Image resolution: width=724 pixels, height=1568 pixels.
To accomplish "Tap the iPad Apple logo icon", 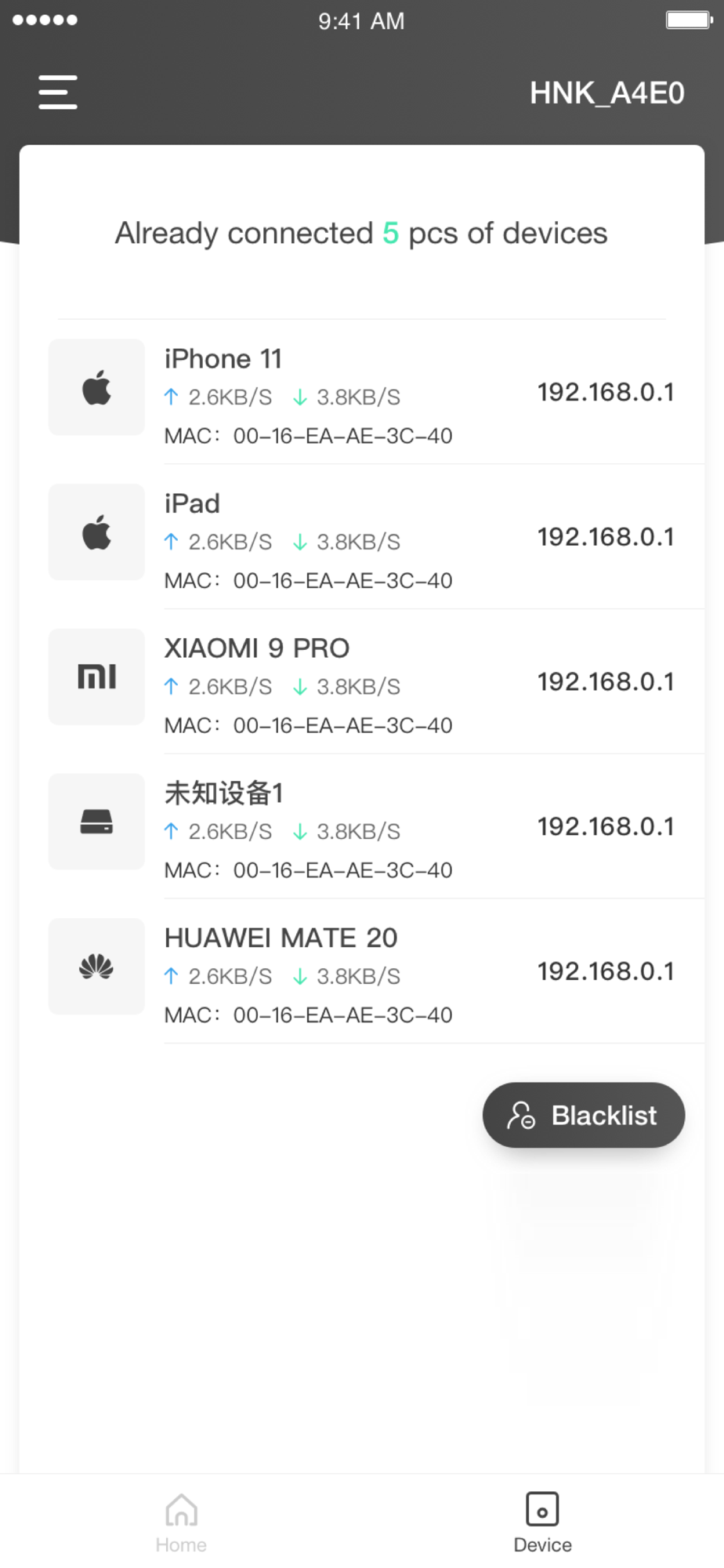I will point(96,532).
